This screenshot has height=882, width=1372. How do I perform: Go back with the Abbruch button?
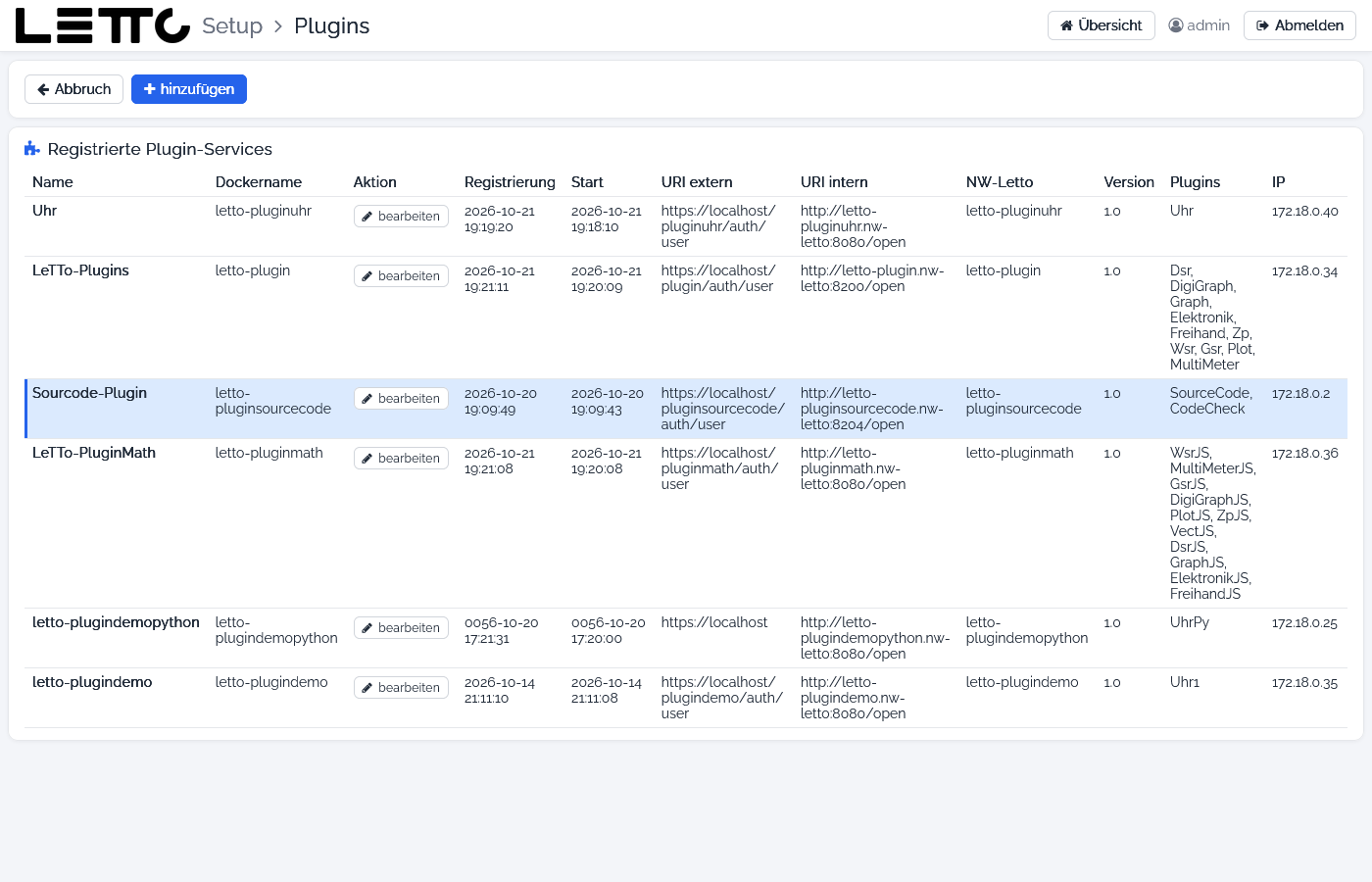[74, 89]
